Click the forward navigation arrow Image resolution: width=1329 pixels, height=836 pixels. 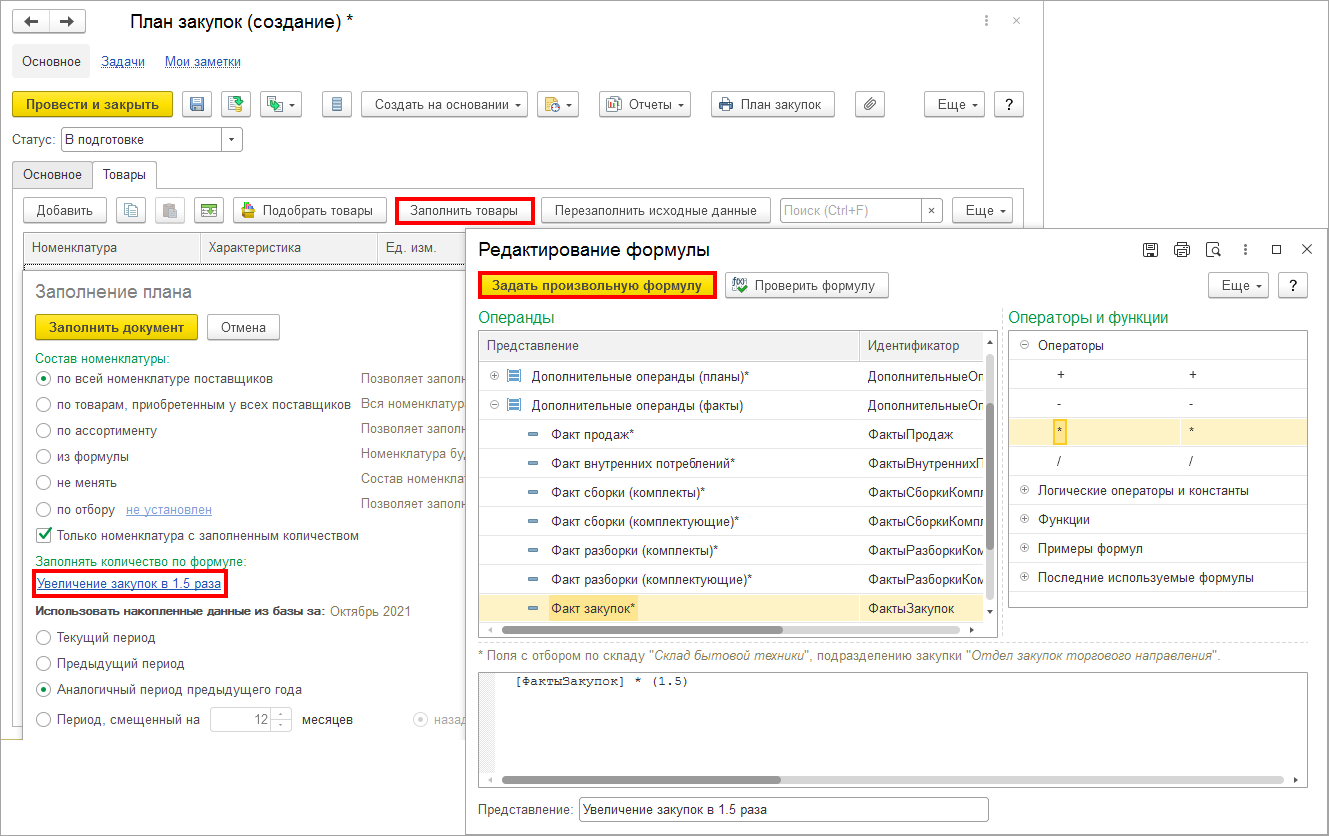67,21
